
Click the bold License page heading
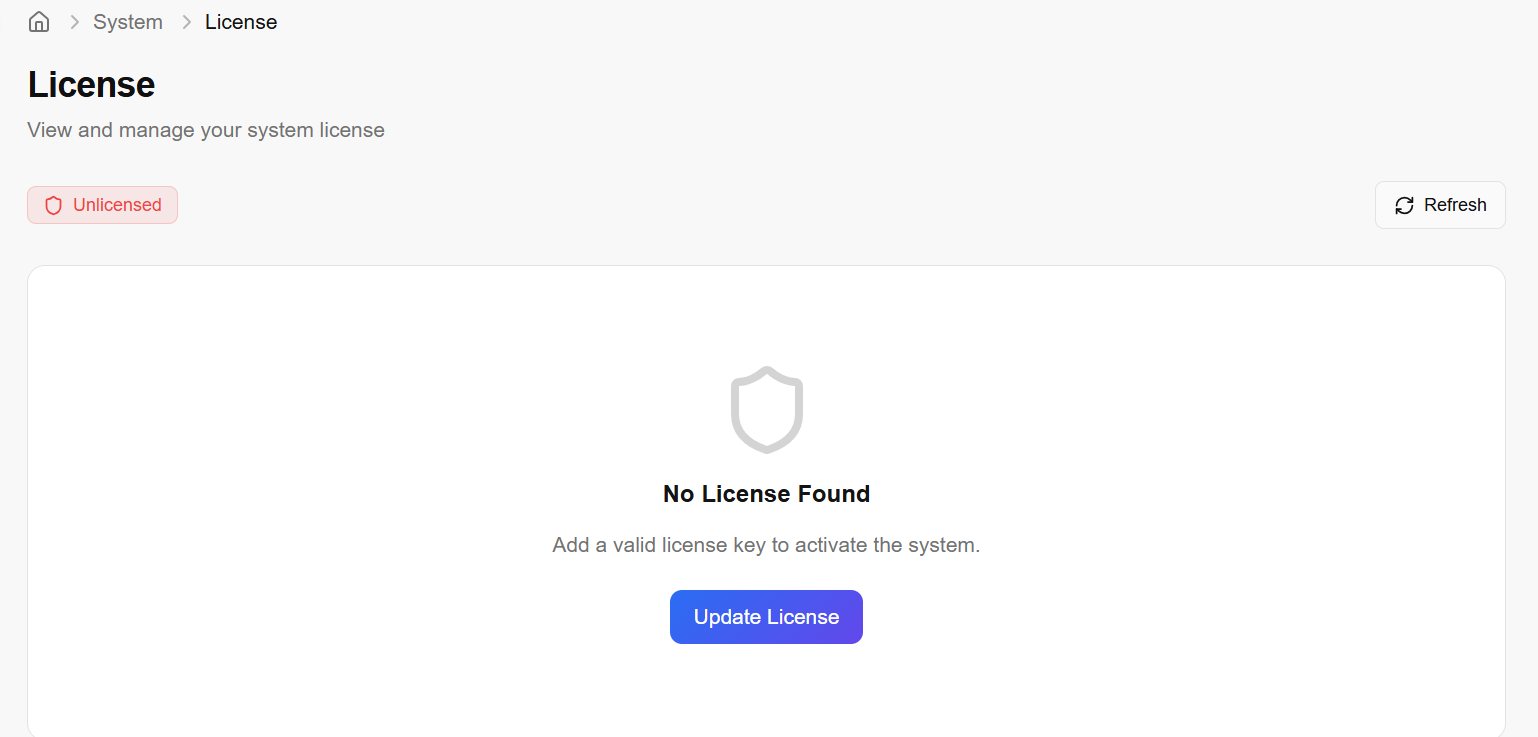click(91, 85)
